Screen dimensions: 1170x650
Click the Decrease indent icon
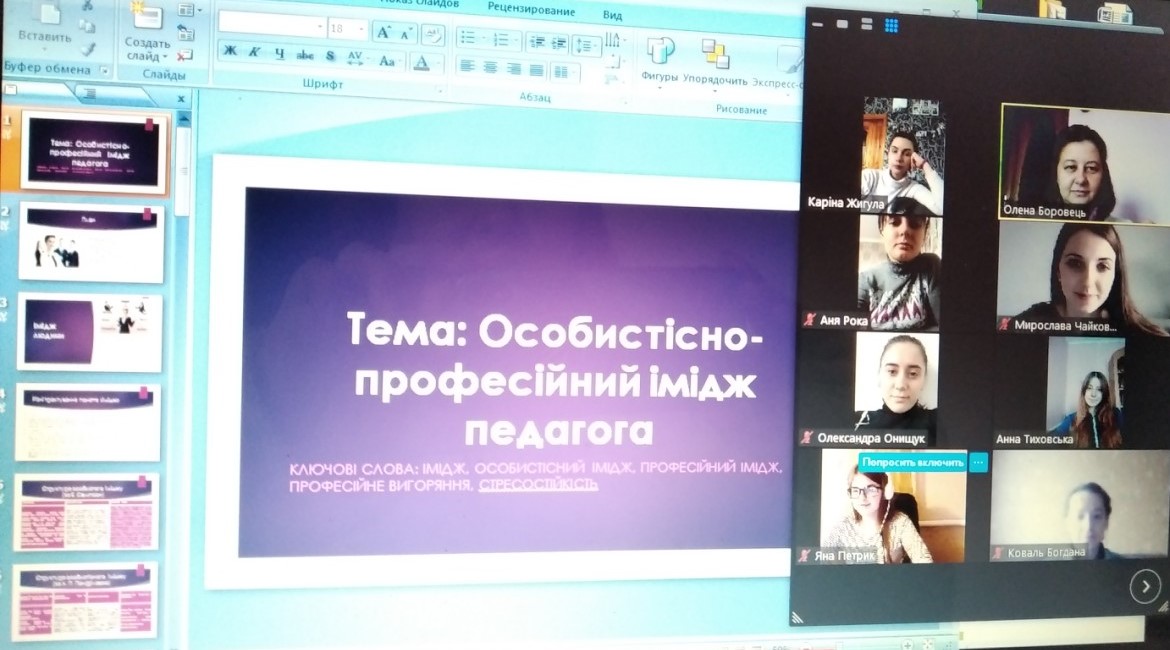click(x=536, y=43)
